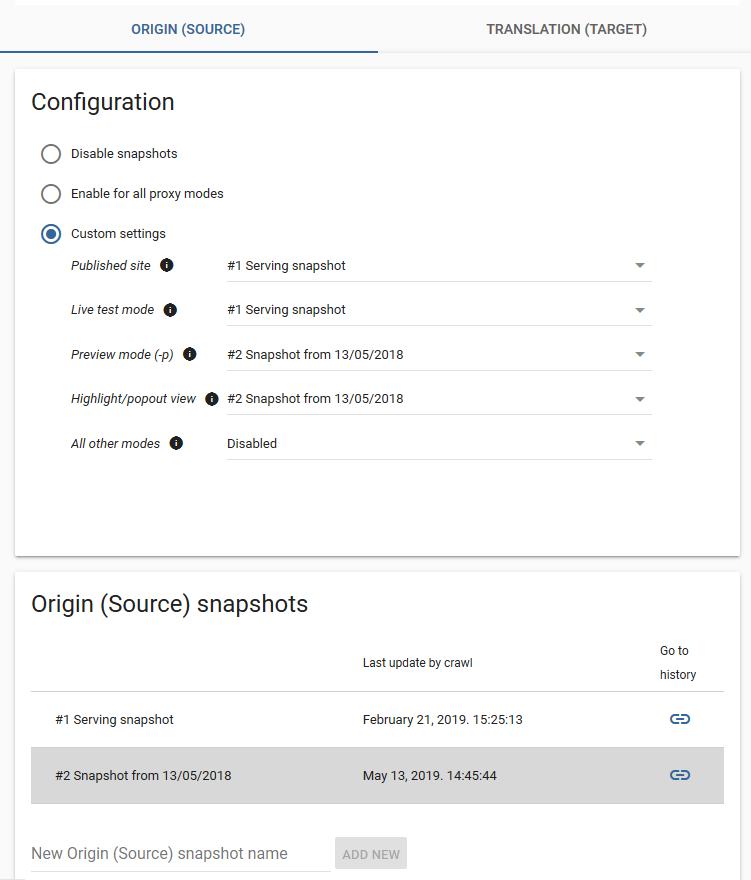Open info icon next to Live test mode
The image size is (751, 880).
(x=170, y=310)
